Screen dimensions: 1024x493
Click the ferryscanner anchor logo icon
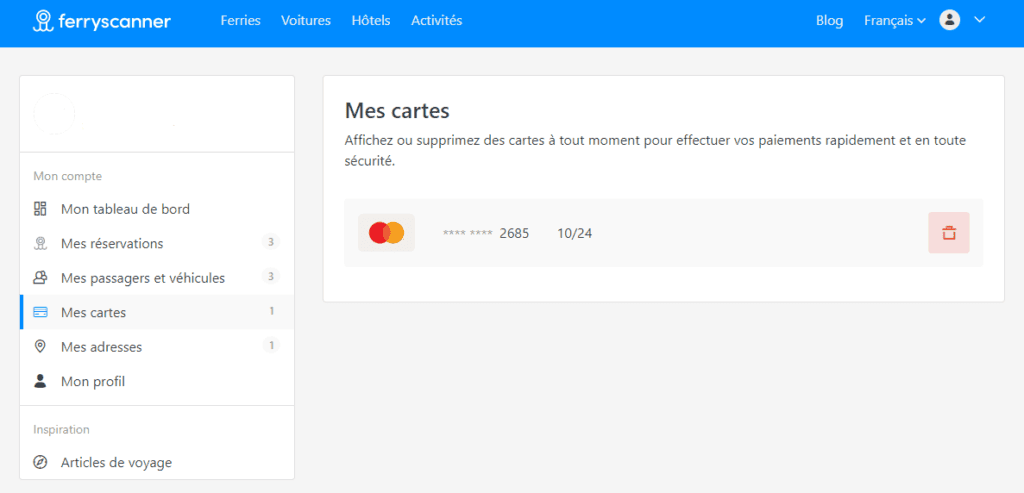tap(44, 21)
